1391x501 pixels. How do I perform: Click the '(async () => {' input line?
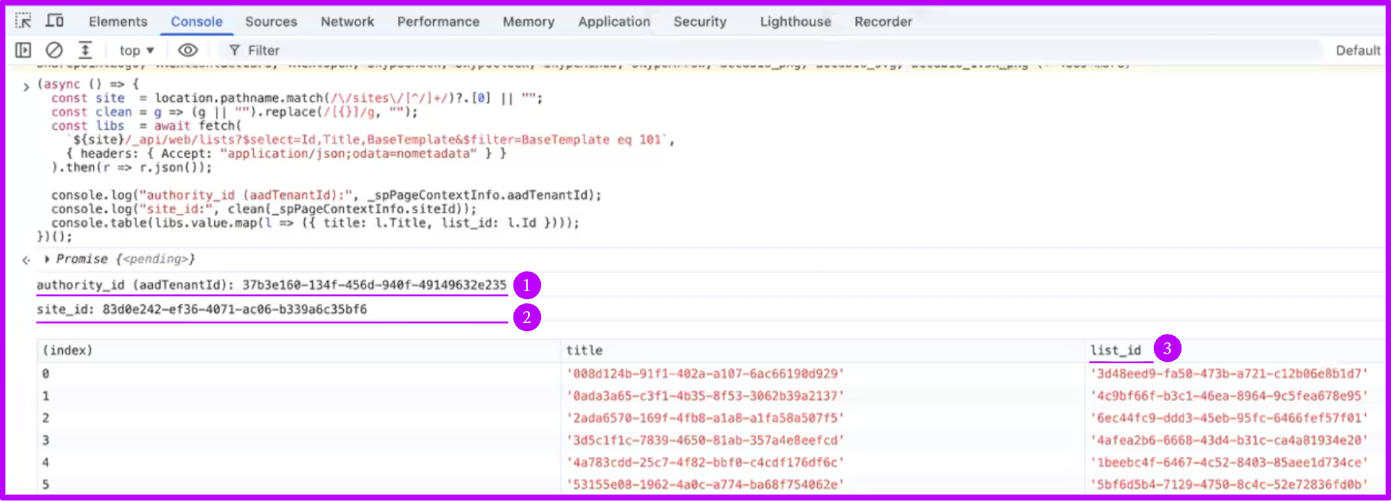pos(88,84)
